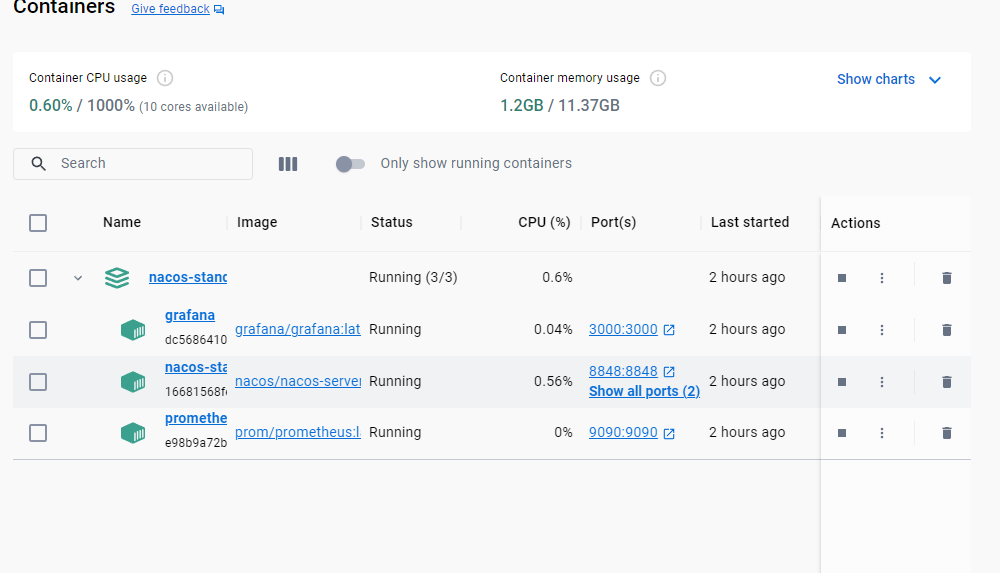Click the column layout settings icon

click(x=288, y=164)
